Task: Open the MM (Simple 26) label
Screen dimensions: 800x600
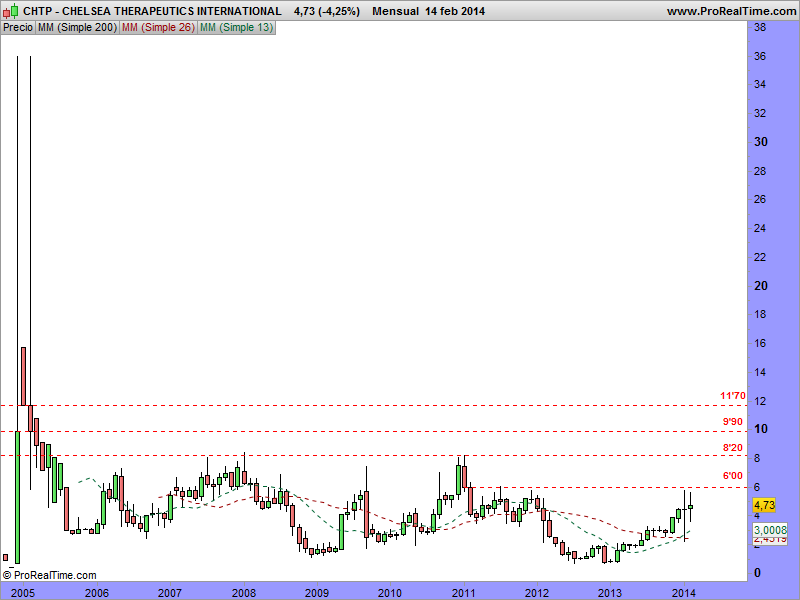Action: (158, 28)
